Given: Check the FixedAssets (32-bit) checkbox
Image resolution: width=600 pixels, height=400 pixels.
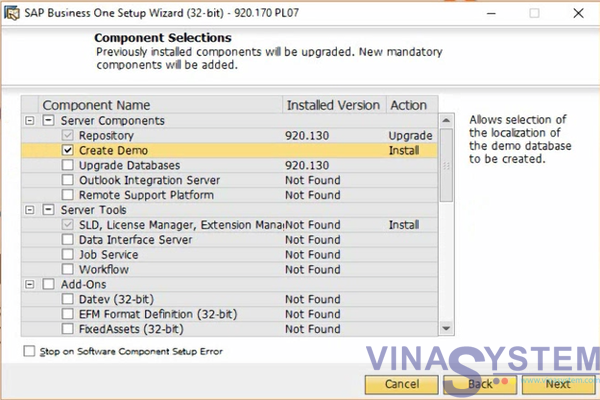Looking at the screenshot, I should [x=67, y=329].
